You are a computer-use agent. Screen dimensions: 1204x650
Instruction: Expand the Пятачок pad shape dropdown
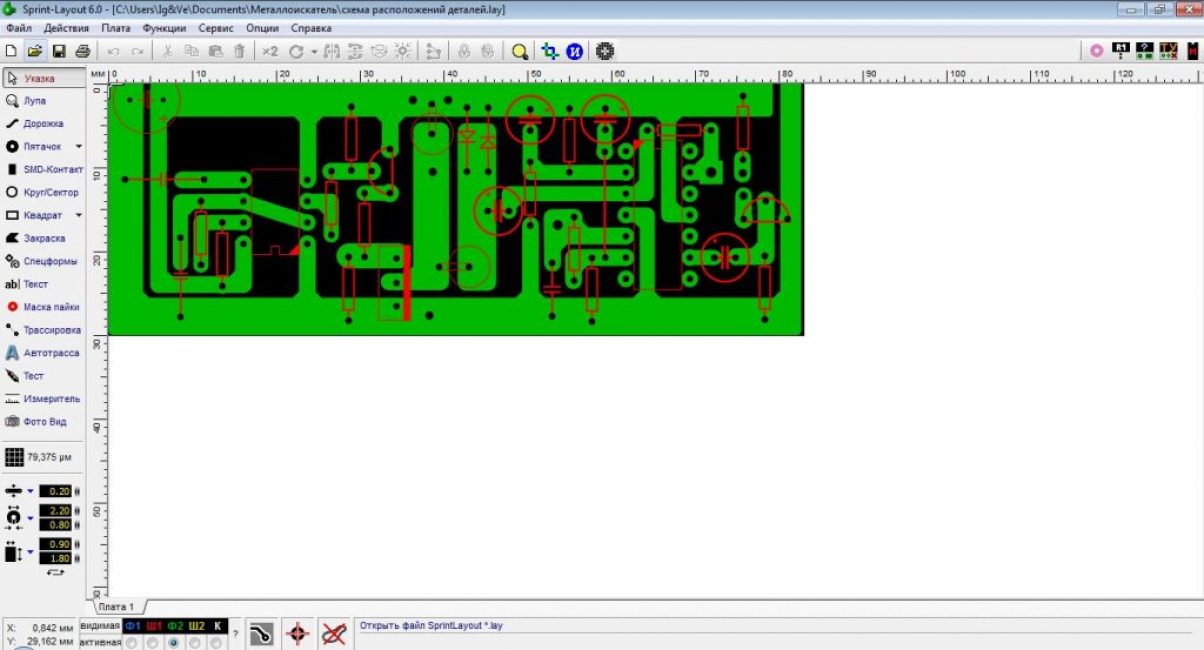pos(79,147)
